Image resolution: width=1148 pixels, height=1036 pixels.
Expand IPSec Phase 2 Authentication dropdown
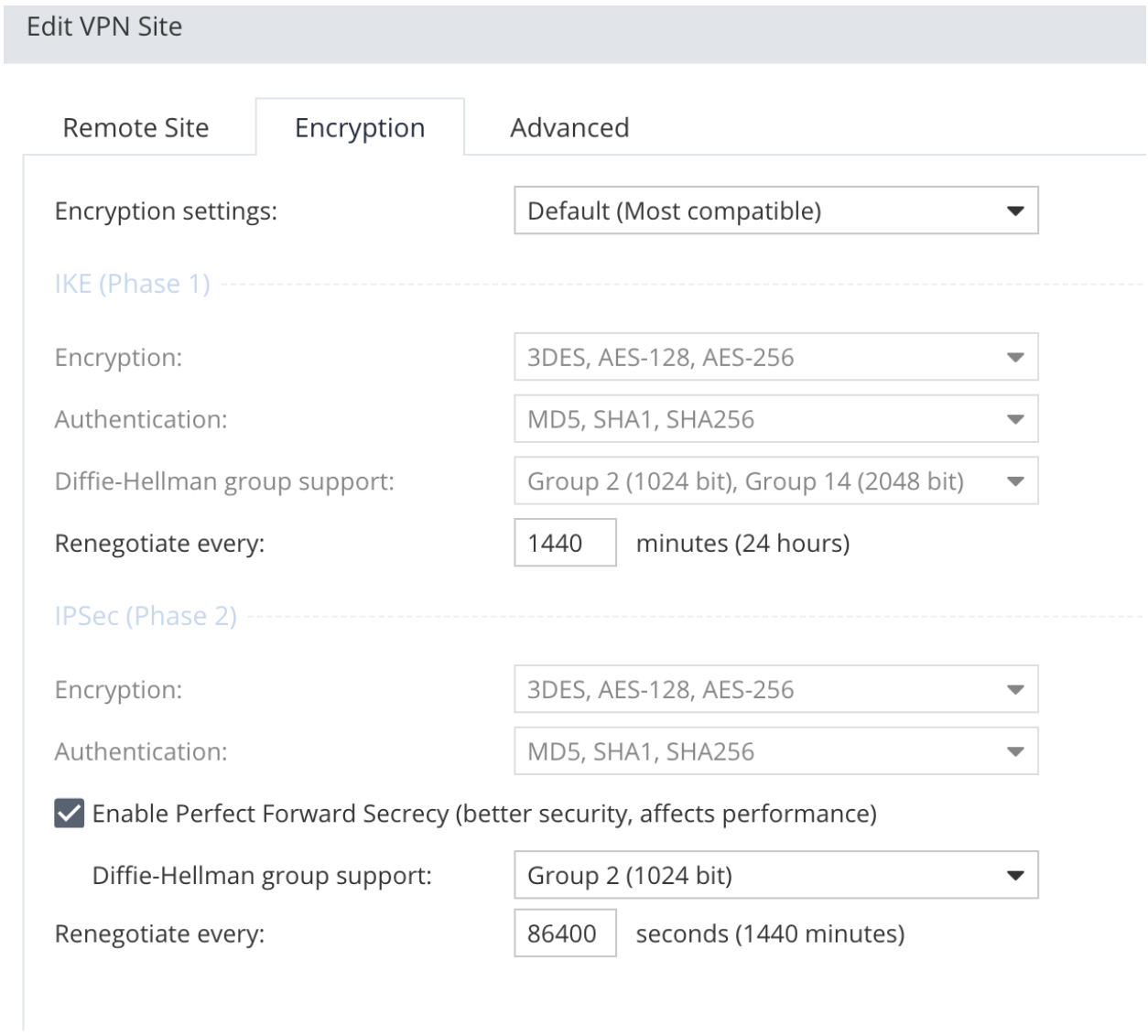(774, 752)
